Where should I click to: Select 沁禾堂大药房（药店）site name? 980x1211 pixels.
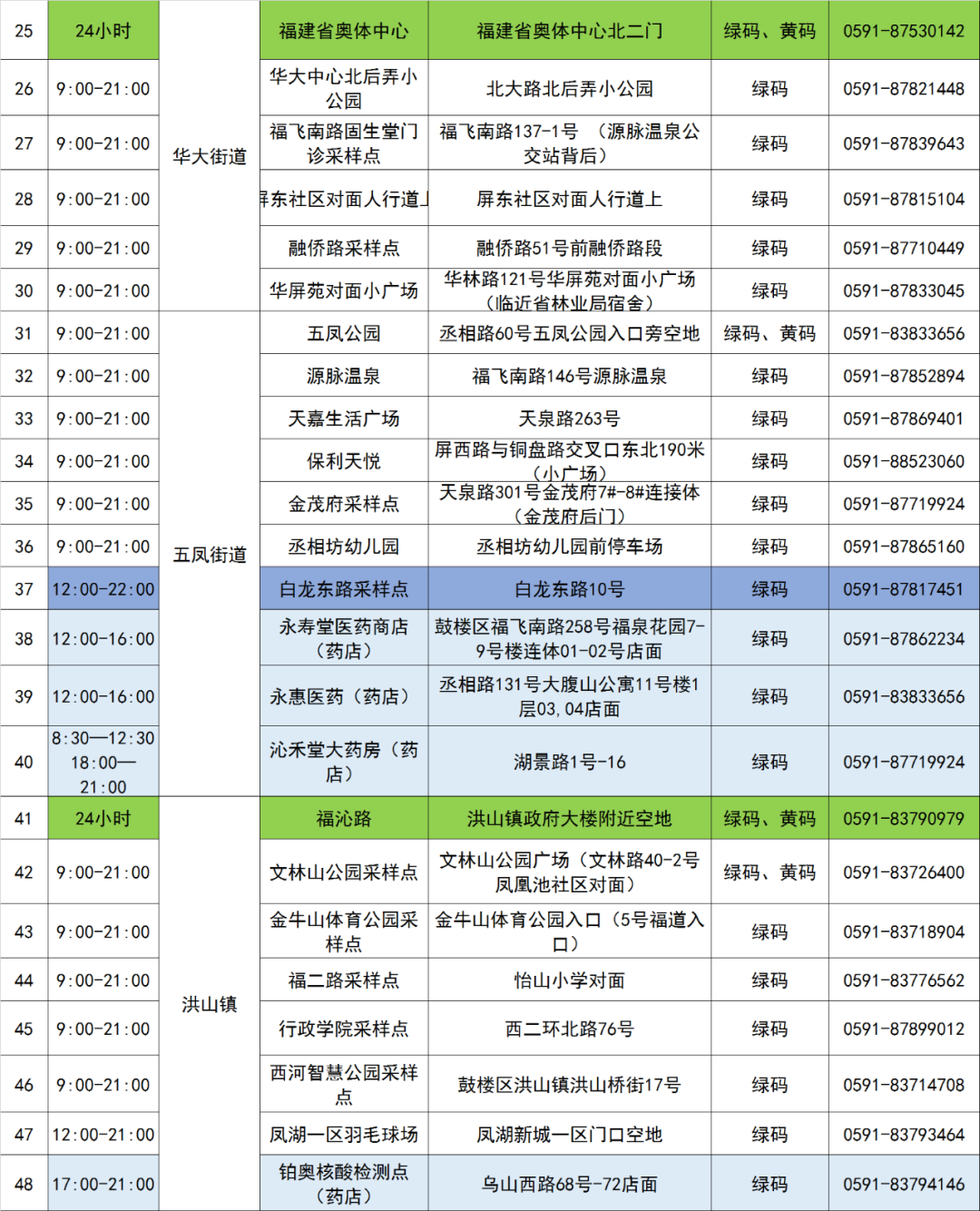[343, 753]
